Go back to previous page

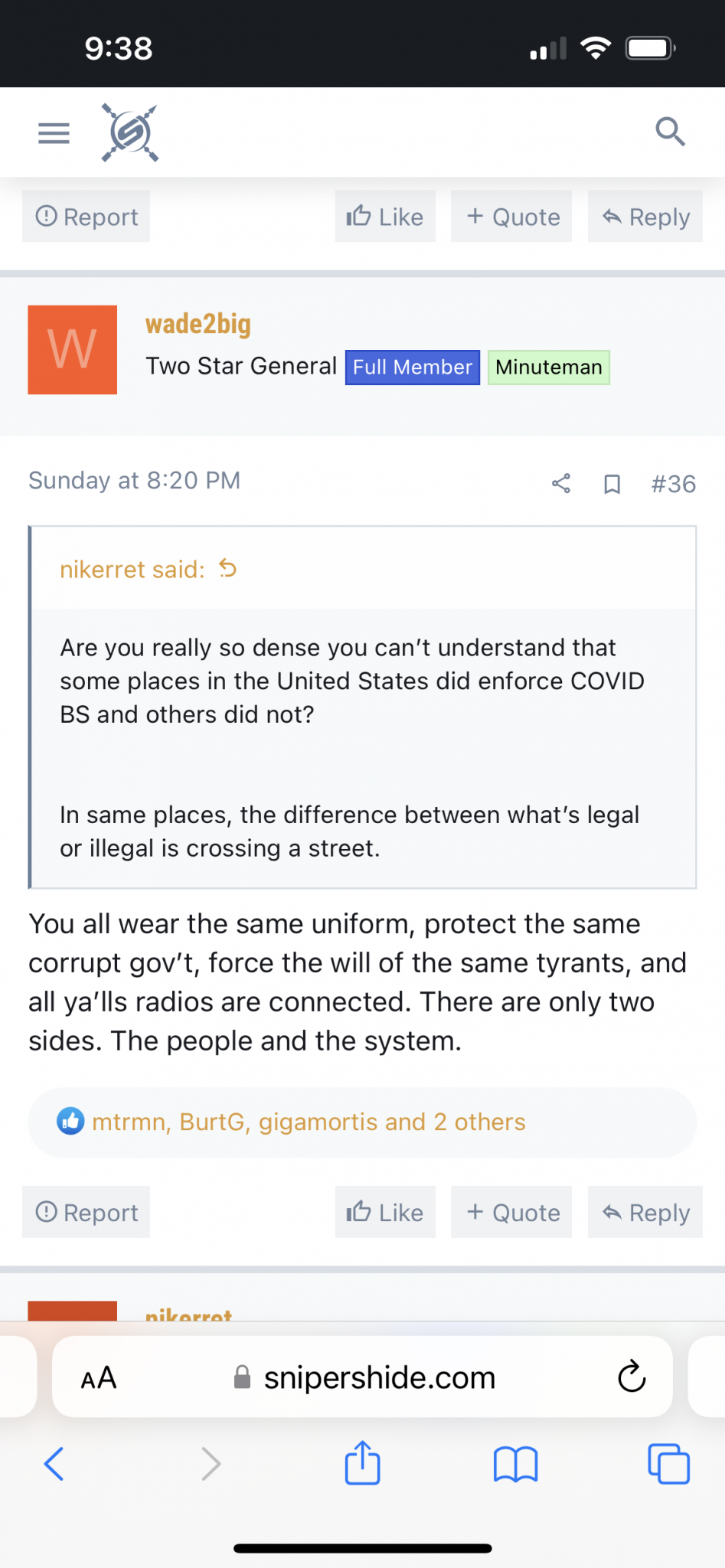[54, 1464]
